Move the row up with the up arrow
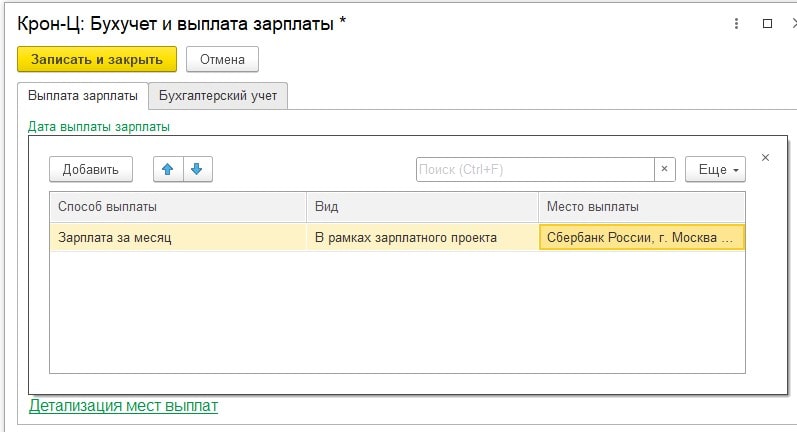Screen dimensions: 797x432 tap(167, 170)
